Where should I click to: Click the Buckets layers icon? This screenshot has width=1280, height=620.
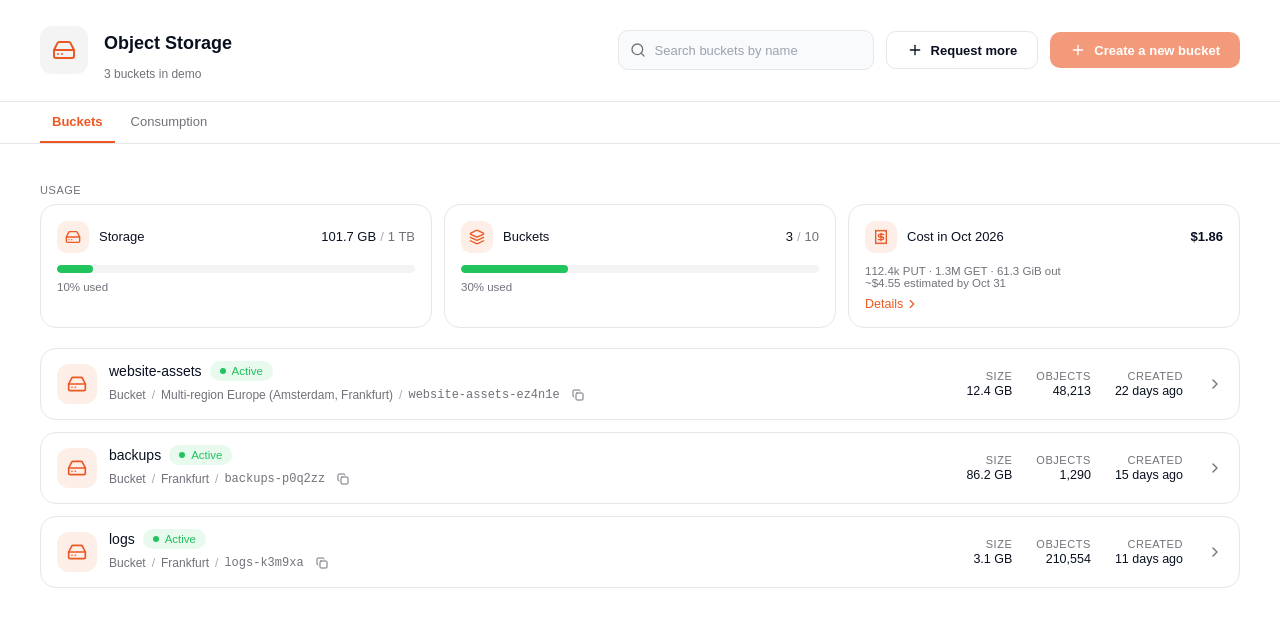coord(477,237)
